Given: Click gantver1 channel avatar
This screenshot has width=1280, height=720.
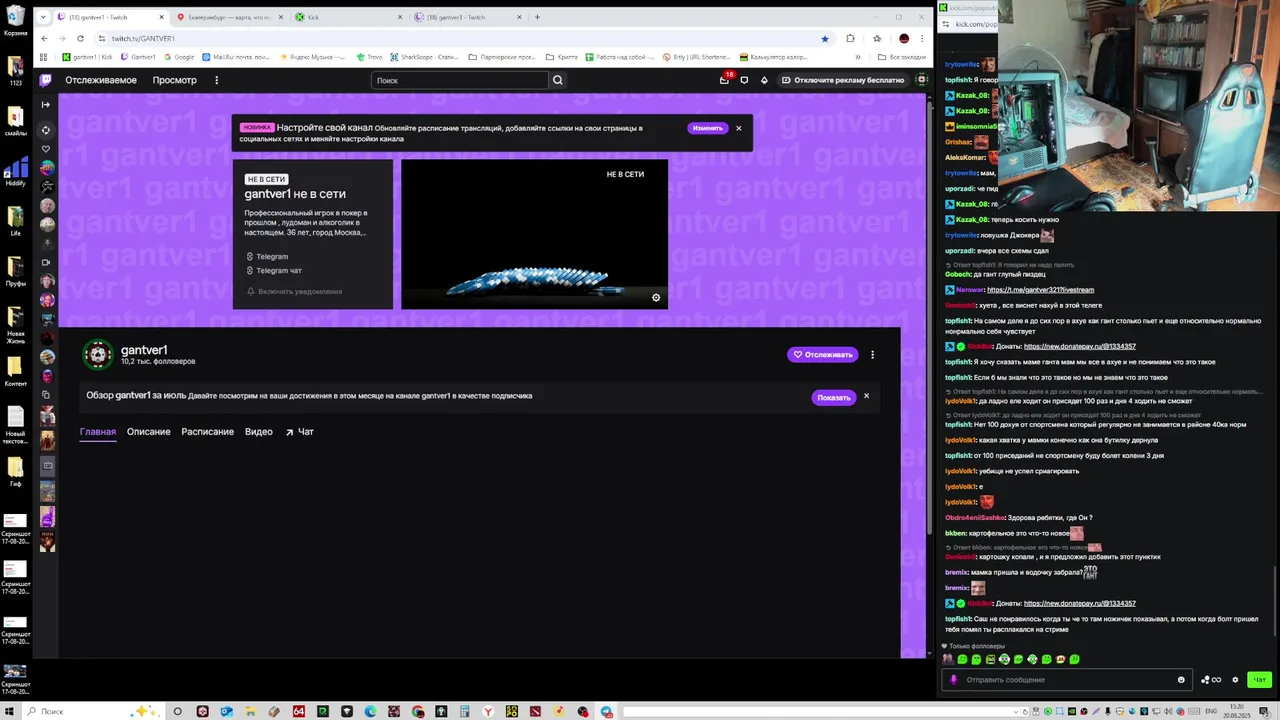Looking at the screenshot, I should point(98,354).
